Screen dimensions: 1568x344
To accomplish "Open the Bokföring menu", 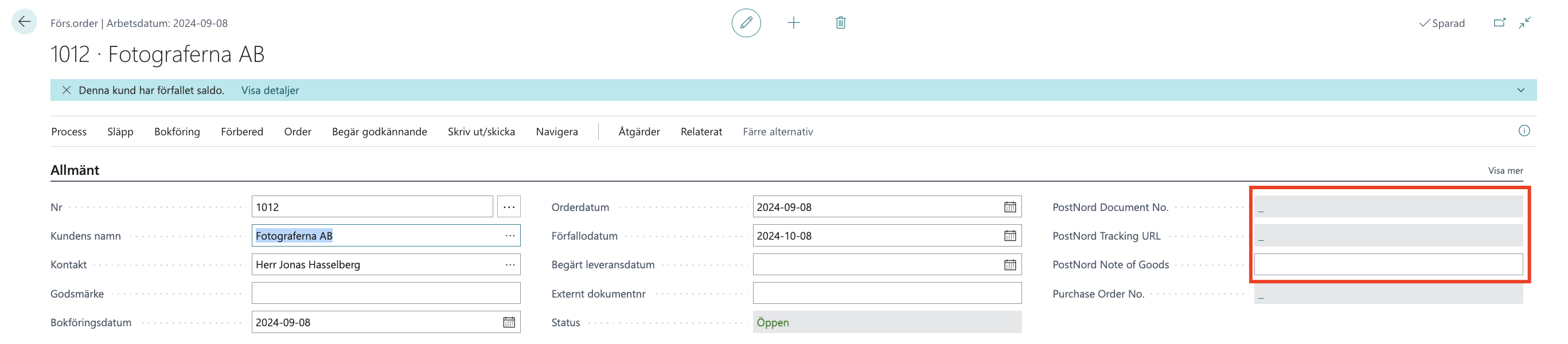I will pos(177,131).
